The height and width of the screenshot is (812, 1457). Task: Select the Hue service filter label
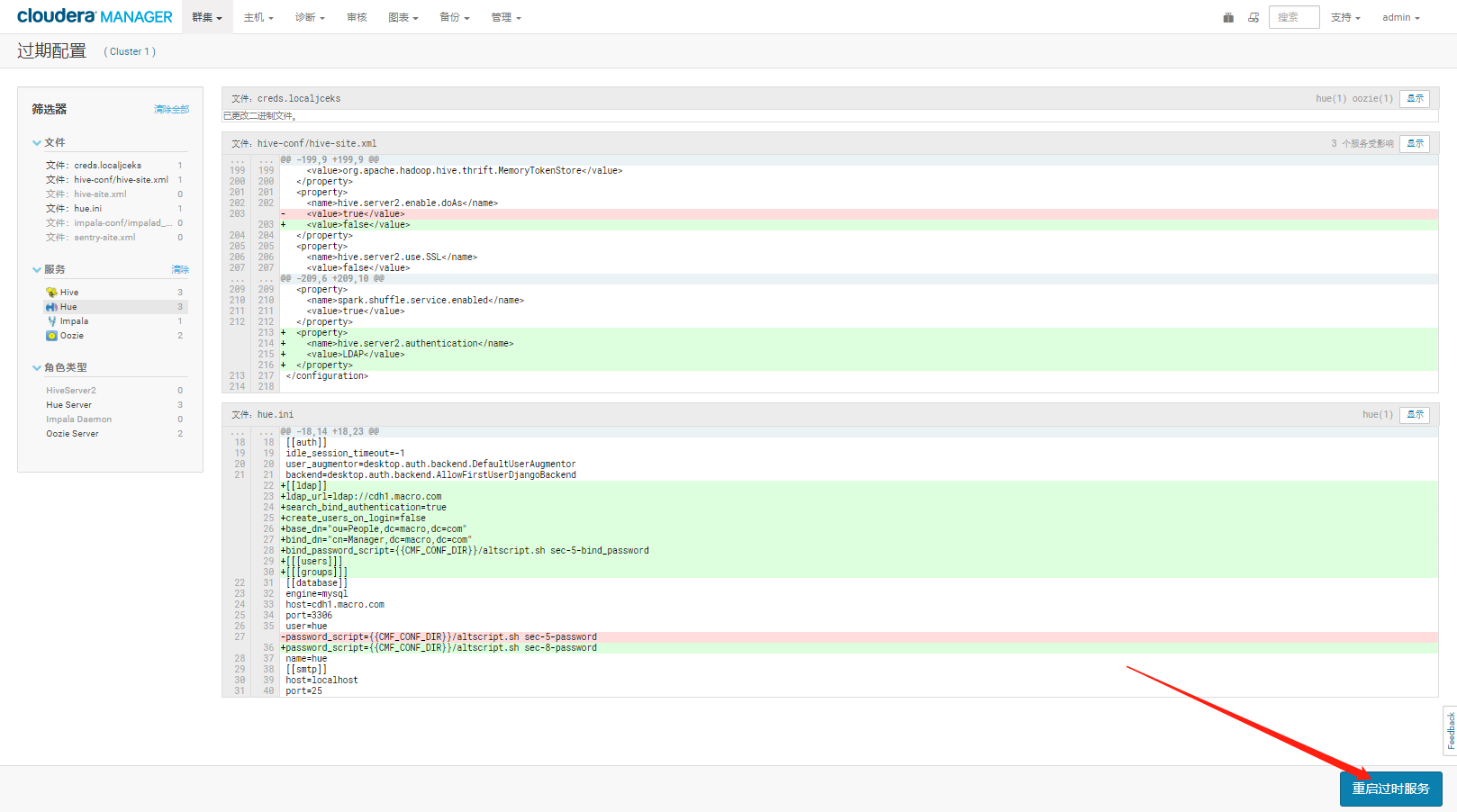coord(68,307)
